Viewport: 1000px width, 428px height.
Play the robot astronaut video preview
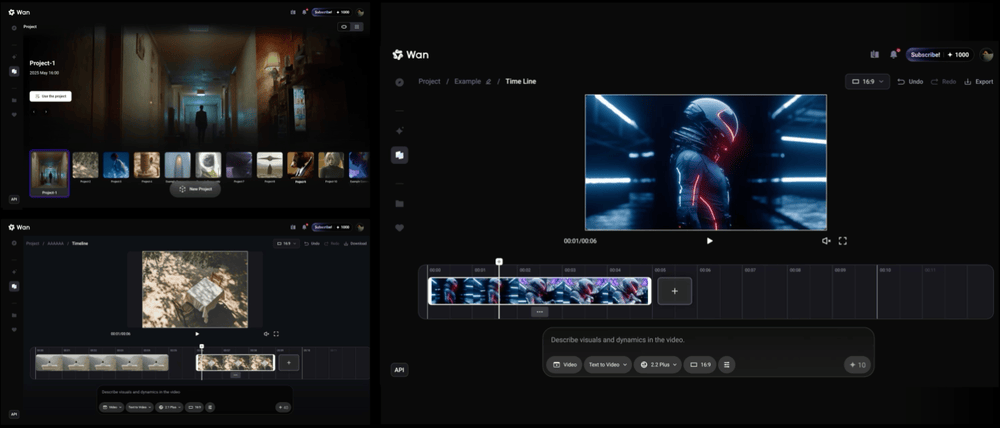point(709,241)
